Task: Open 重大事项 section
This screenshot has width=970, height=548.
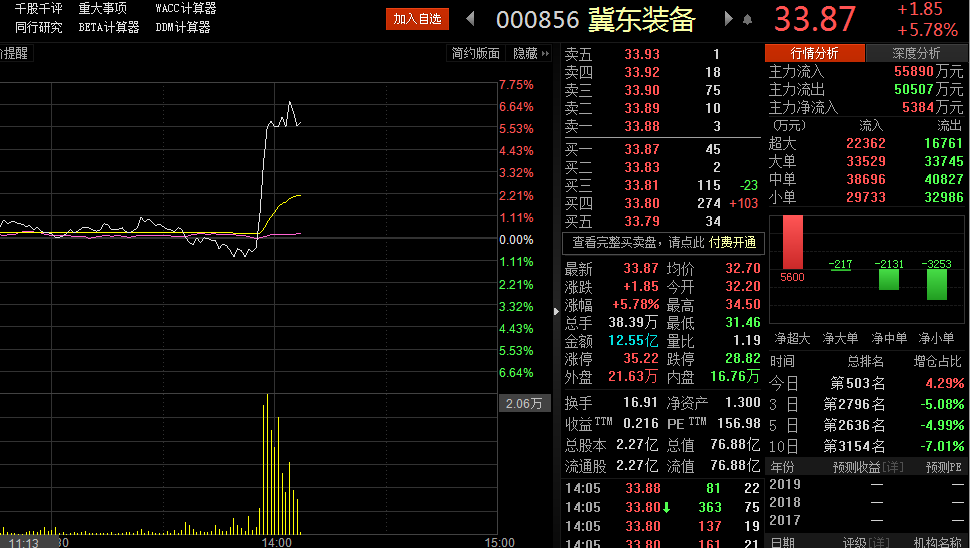Action: (103, 9)
